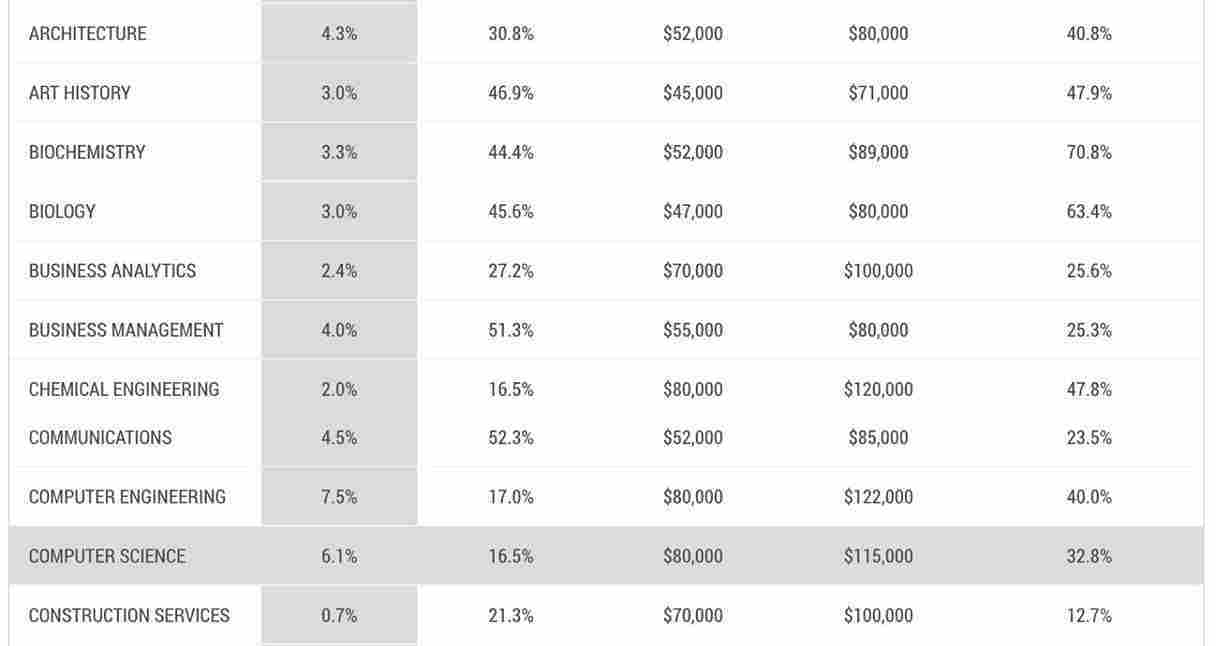Click the Architecture major name
This screenshot has height=646, width=1216.
coord(87,34)
